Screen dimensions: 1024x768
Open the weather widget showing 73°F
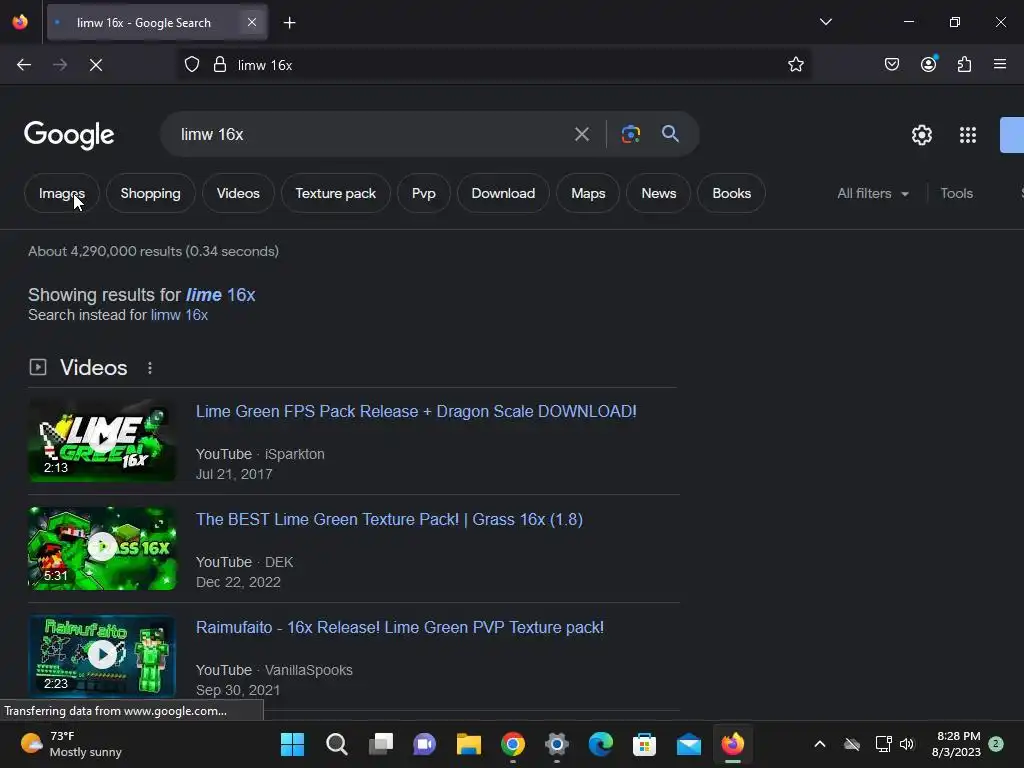click(x=71, y=744)
